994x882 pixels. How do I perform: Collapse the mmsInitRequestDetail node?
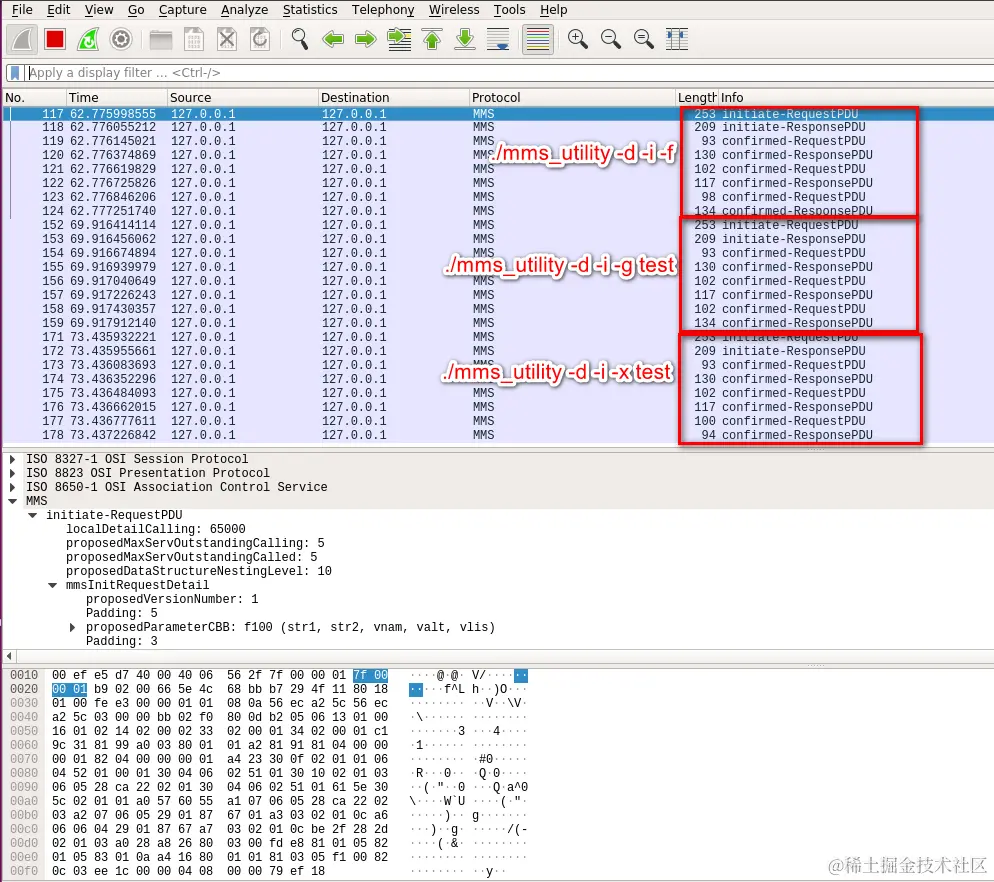(53, 585)
